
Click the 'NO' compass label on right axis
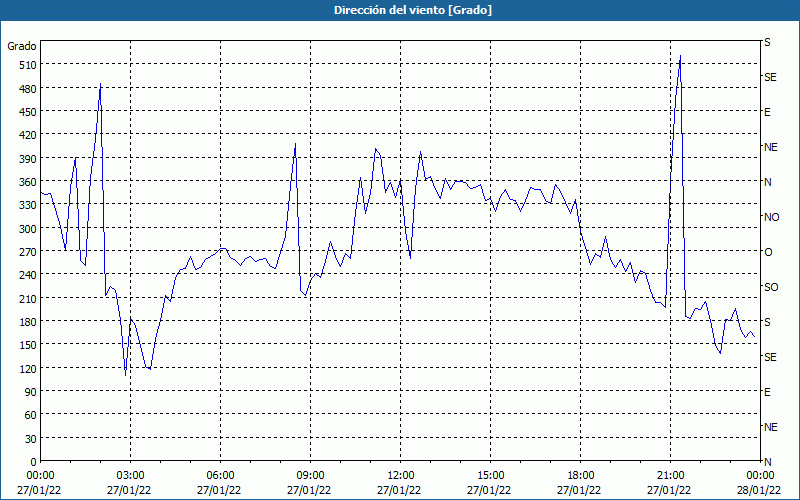(x=771, y=217)
